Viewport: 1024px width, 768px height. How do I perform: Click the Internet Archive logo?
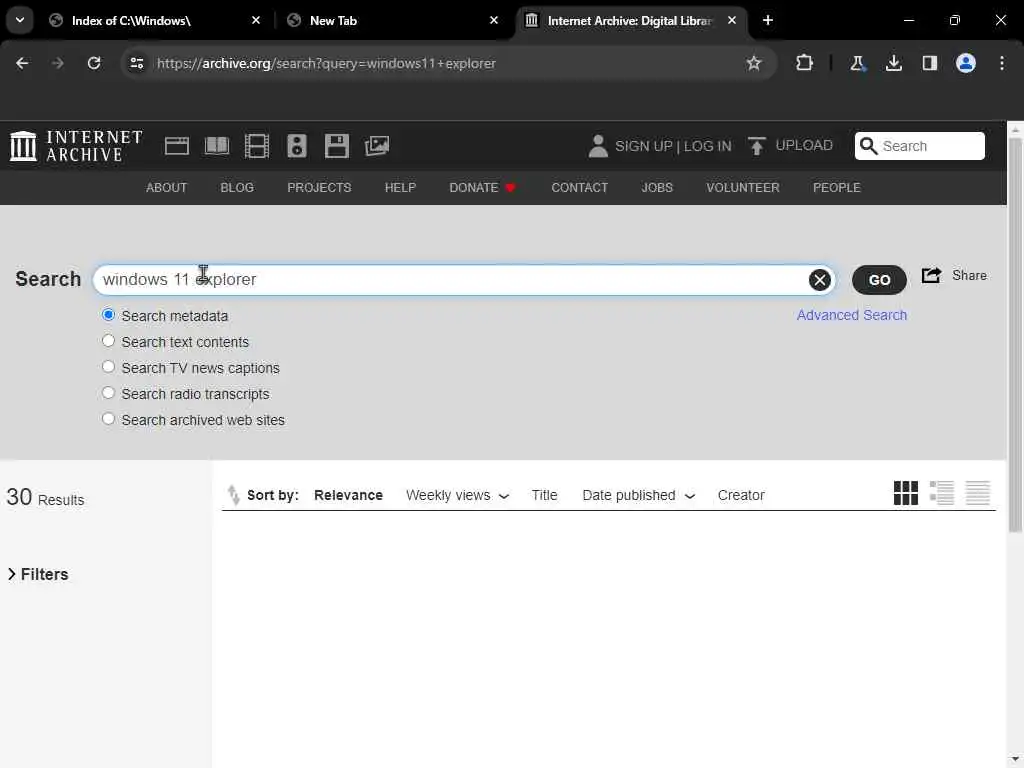(76, 146)
